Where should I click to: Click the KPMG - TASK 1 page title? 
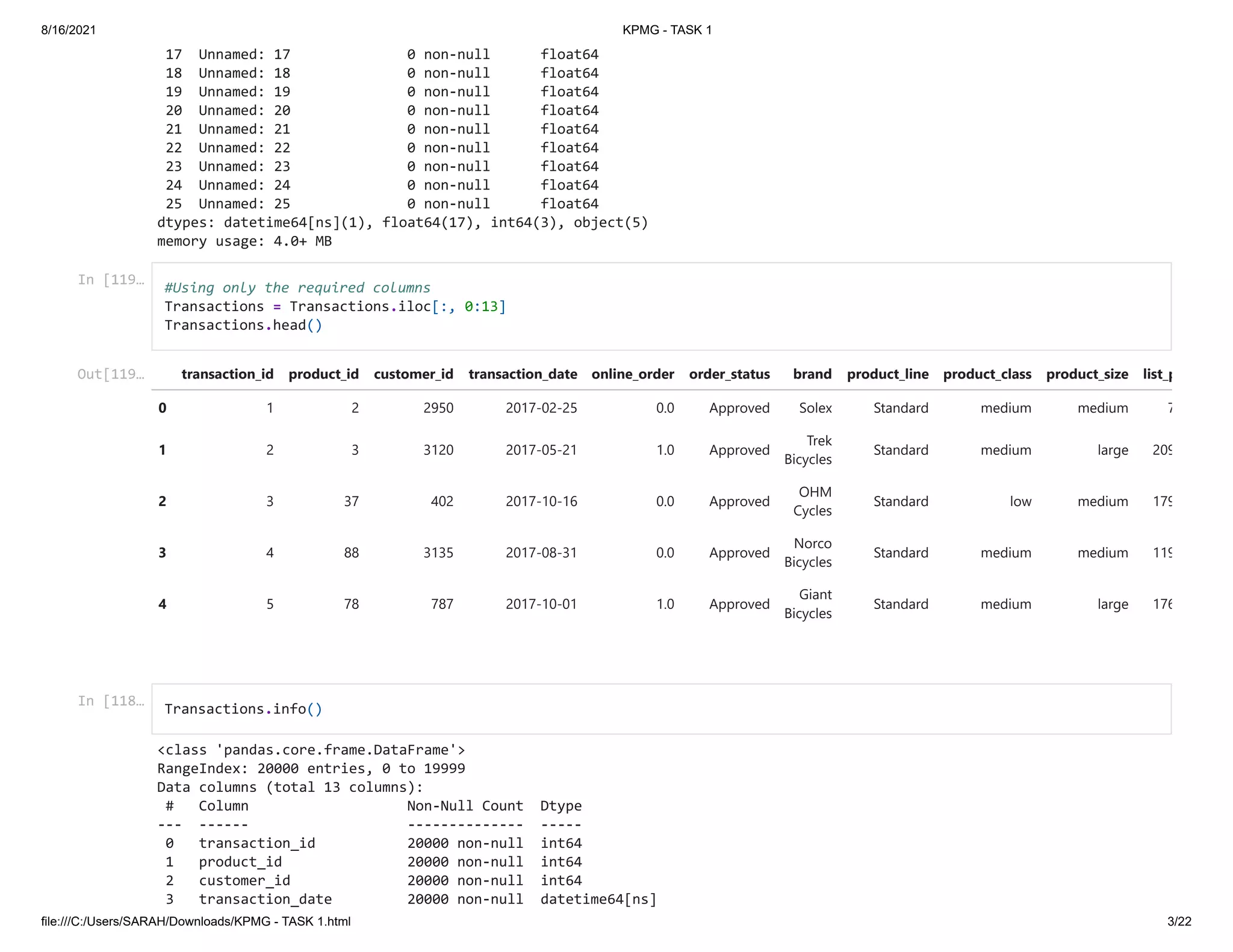[666, 30]
